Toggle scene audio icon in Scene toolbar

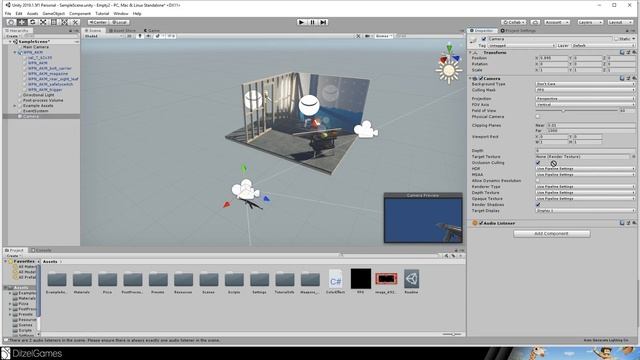(x=149, y=36)
